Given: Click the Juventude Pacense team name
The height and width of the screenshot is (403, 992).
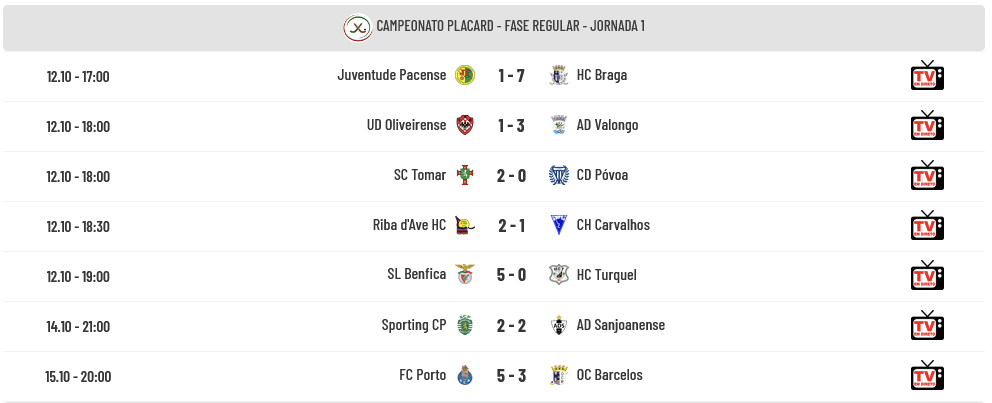Looking at the screenshot, I should 392,75.
